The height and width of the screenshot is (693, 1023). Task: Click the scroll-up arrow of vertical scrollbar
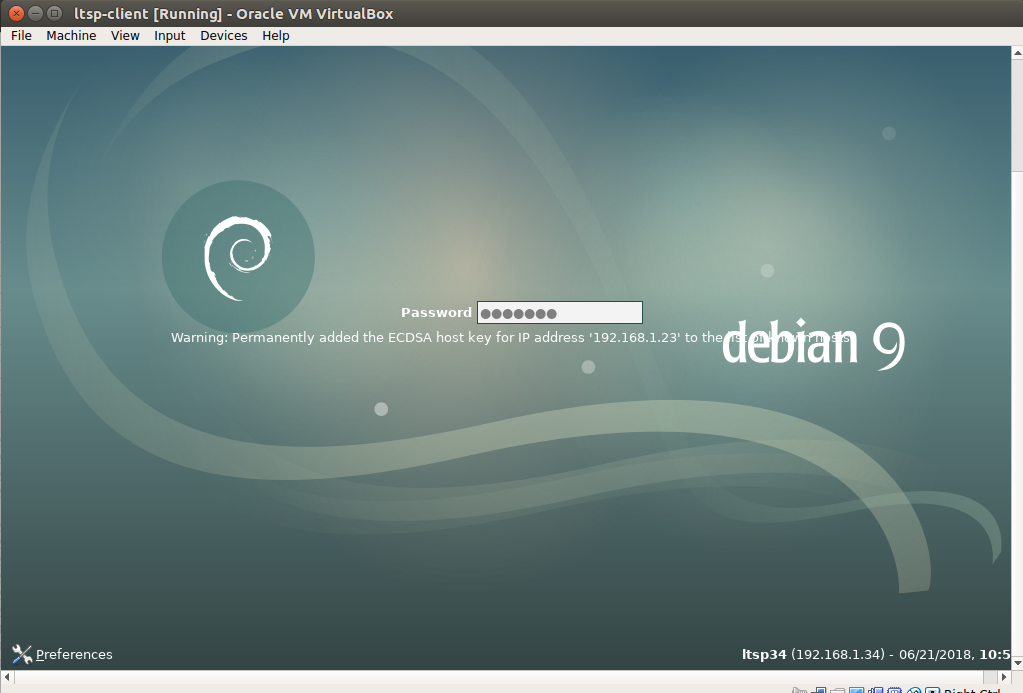tap(1017, 52)
